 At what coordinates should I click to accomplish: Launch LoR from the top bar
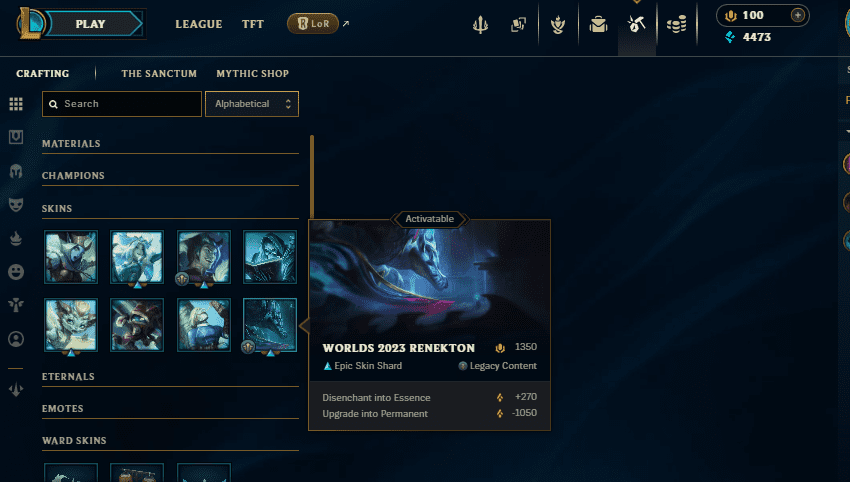point(313,23)
